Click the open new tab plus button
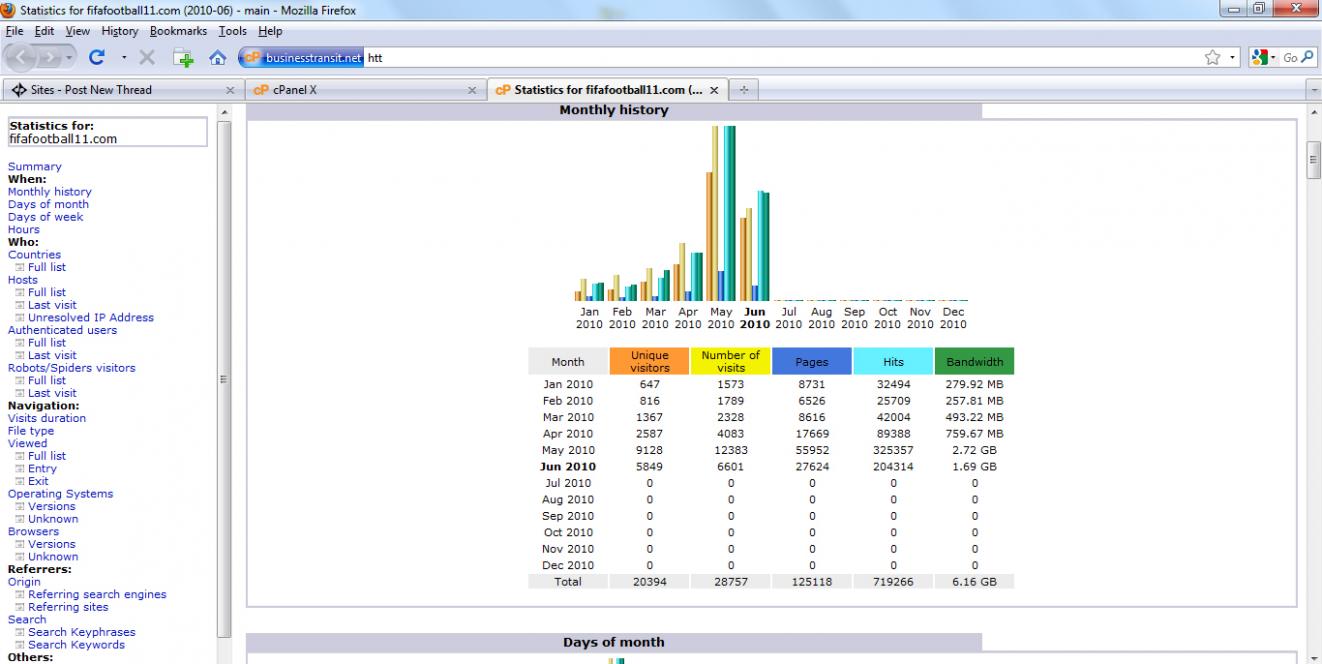 pos(743,90)
